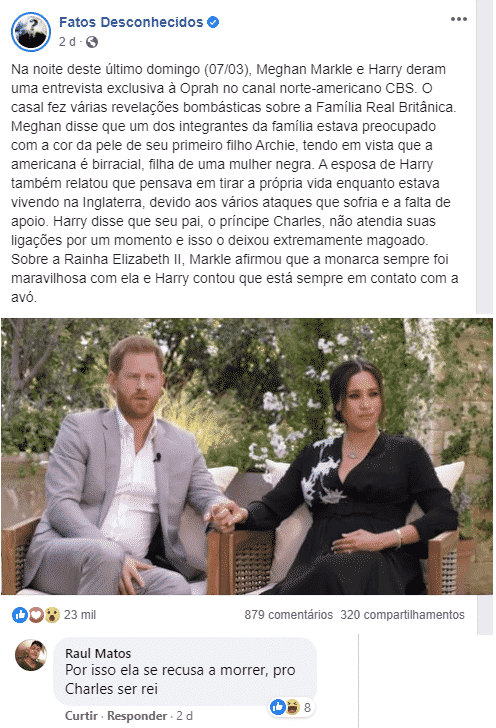The height and width of the screenshot is (728, 496).
Task: Click Curtir under the comment
Action: click(x=81, y=715)
